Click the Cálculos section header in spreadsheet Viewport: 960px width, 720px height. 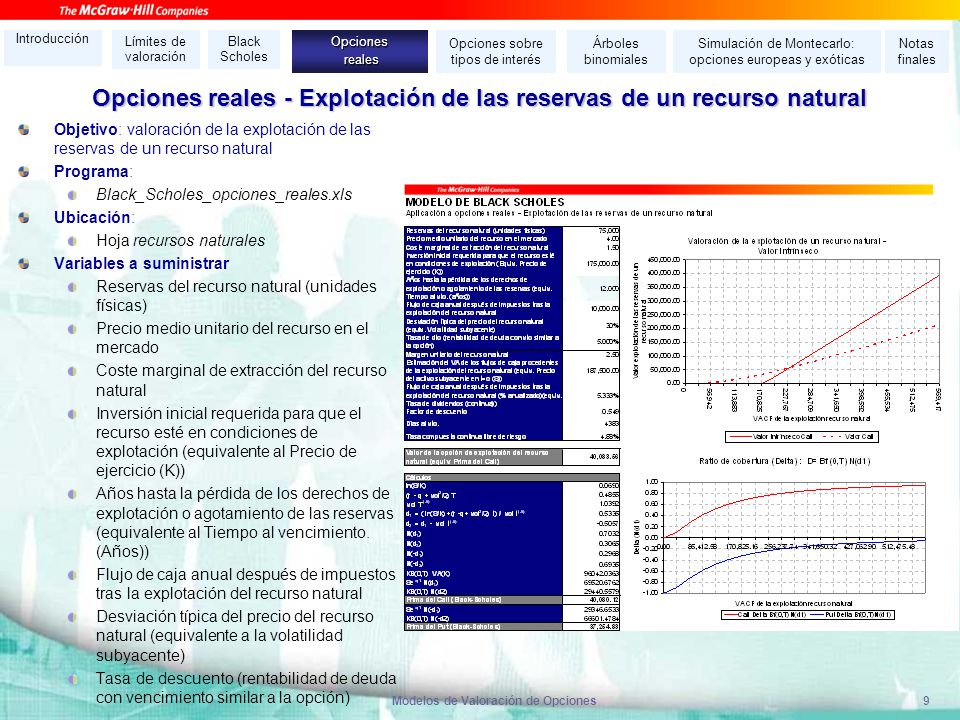(x=512, y=477)
